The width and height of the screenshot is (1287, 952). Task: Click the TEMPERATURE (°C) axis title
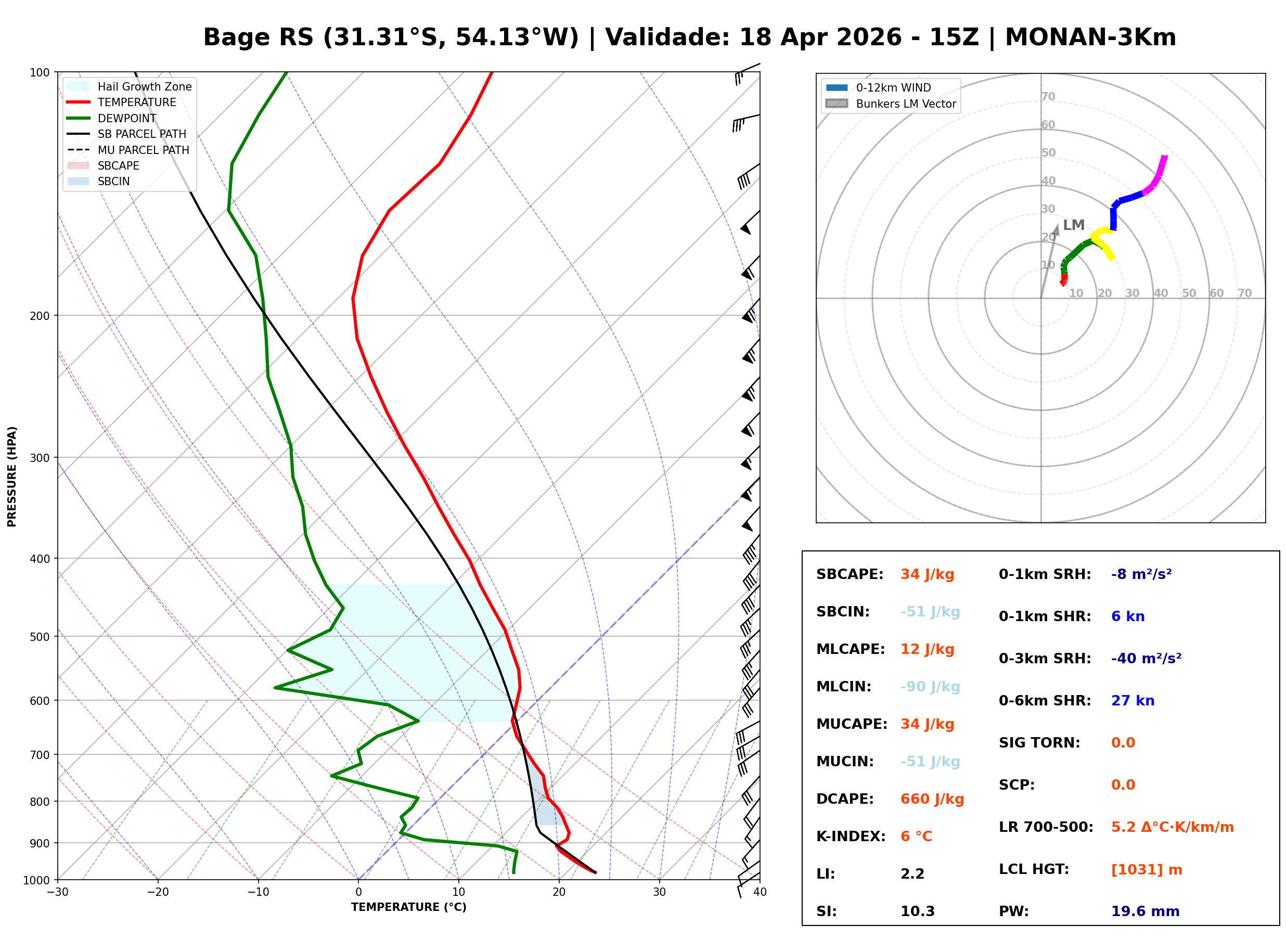409,908
